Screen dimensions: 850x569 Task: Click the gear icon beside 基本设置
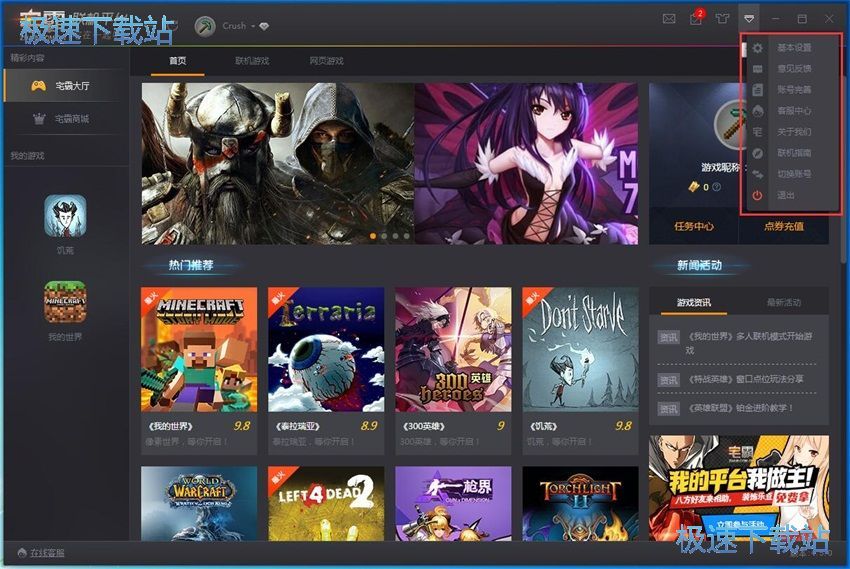pyautogui.click(x=758, y=48)
